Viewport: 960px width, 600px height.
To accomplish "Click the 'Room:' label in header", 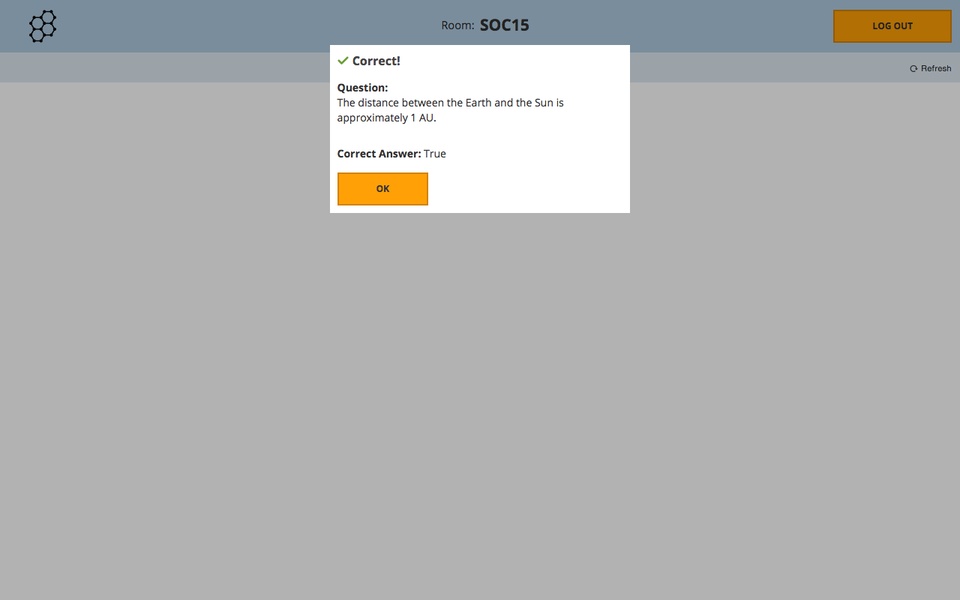I will click(x=457, y=26).
